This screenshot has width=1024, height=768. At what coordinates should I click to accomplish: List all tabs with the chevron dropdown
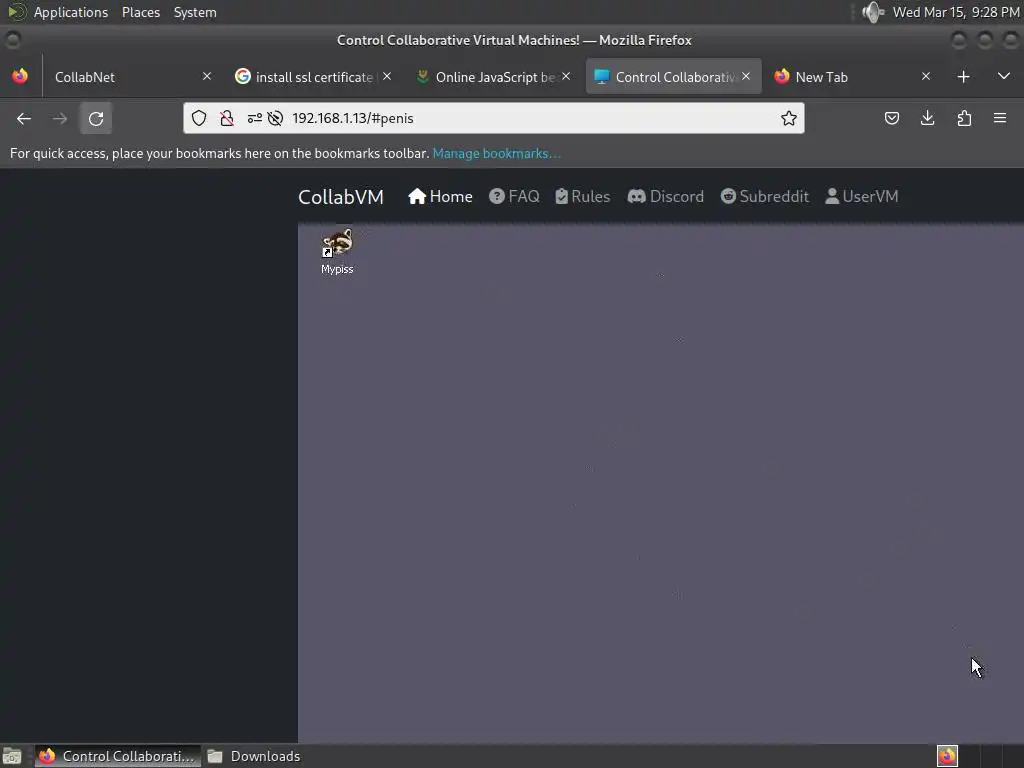pyautogui.click(x=1004, y=76)
